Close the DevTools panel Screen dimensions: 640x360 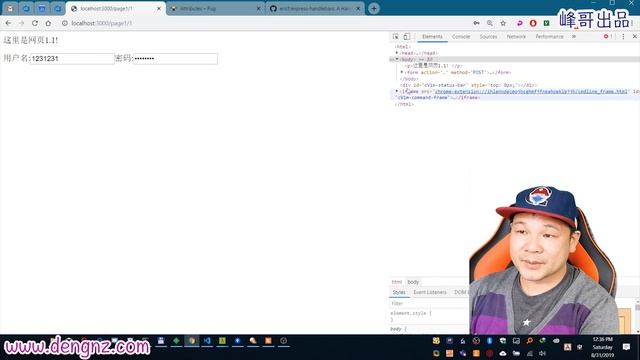635,37
